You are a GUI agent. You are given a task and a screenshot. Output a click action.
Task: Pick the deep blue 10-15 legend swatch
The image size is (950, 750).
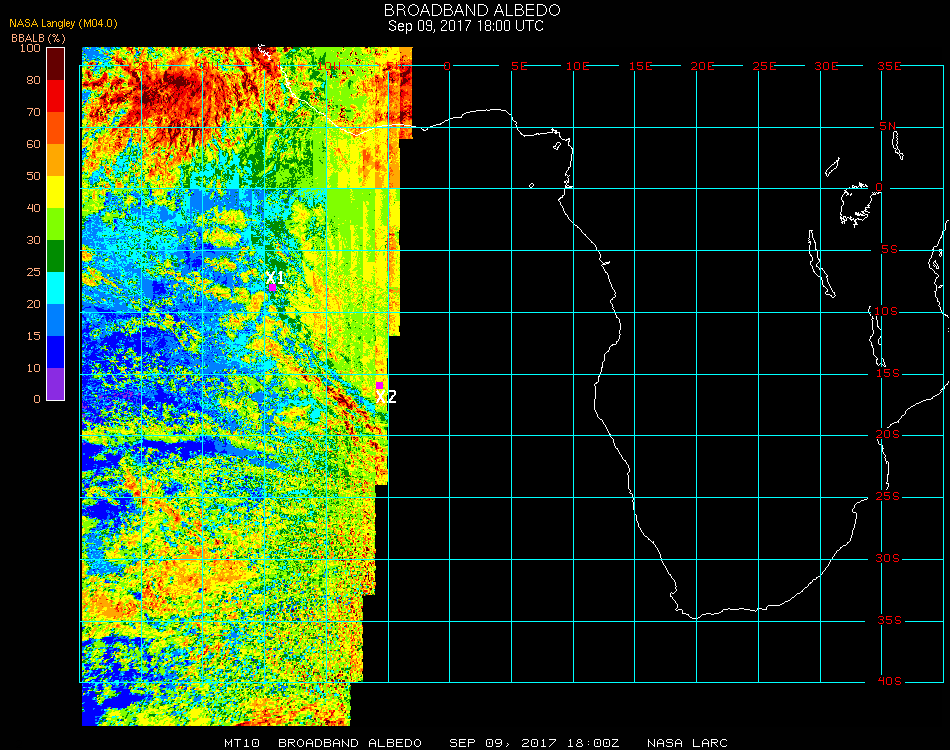click(56, 352)
